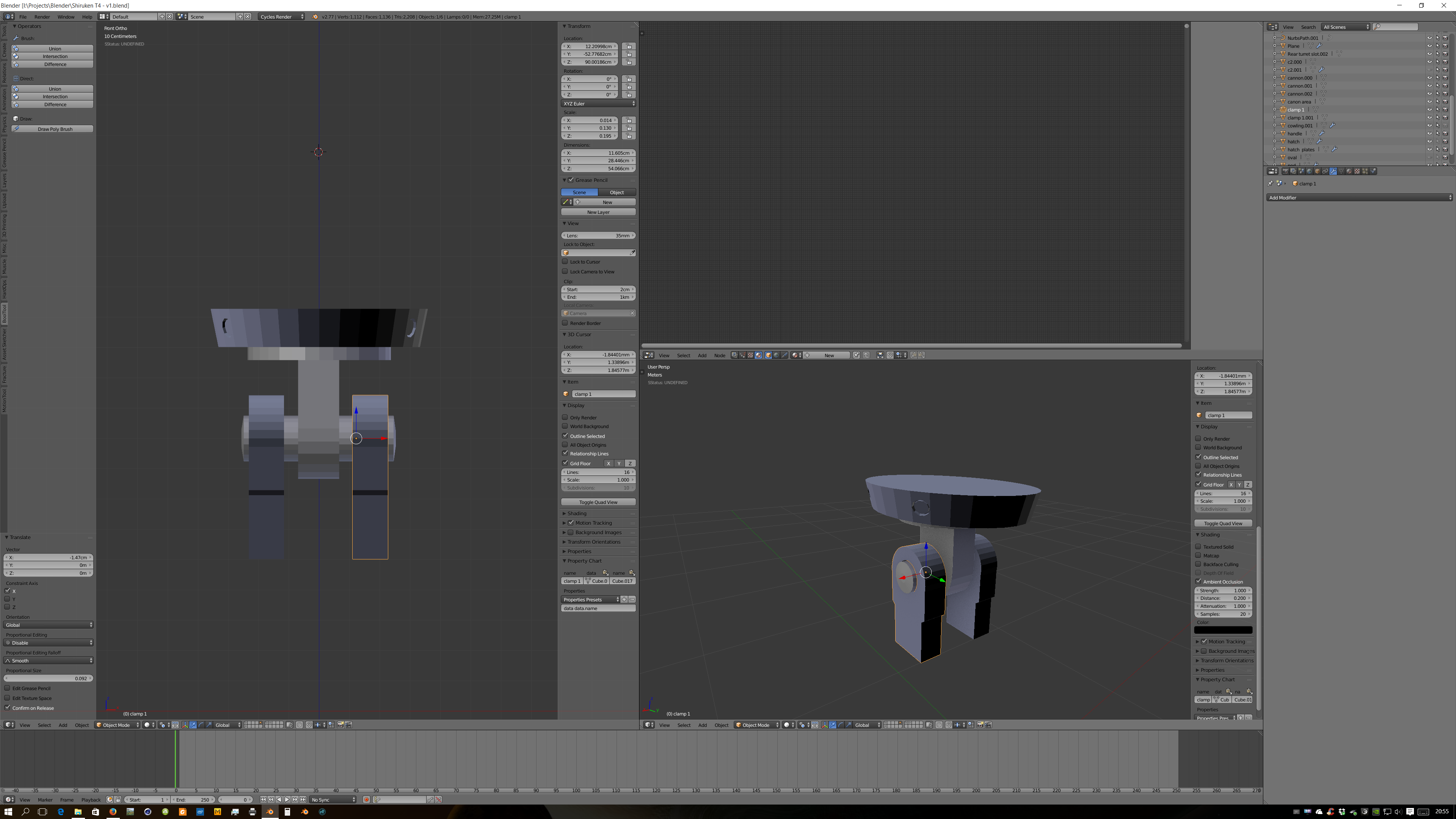Open the Material properties tab
The image size is (1456, 819).
click(x=1349, y=171)
